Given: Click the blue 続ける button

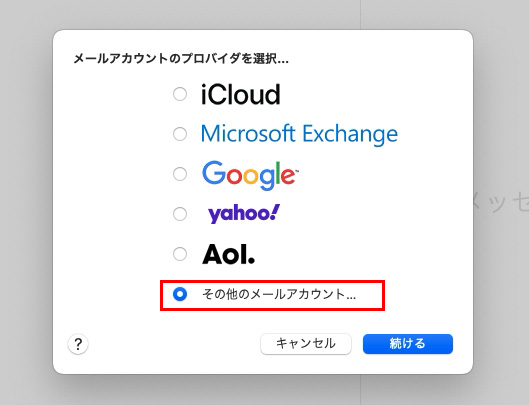Looking at the screenshot, I should [408, 344].
